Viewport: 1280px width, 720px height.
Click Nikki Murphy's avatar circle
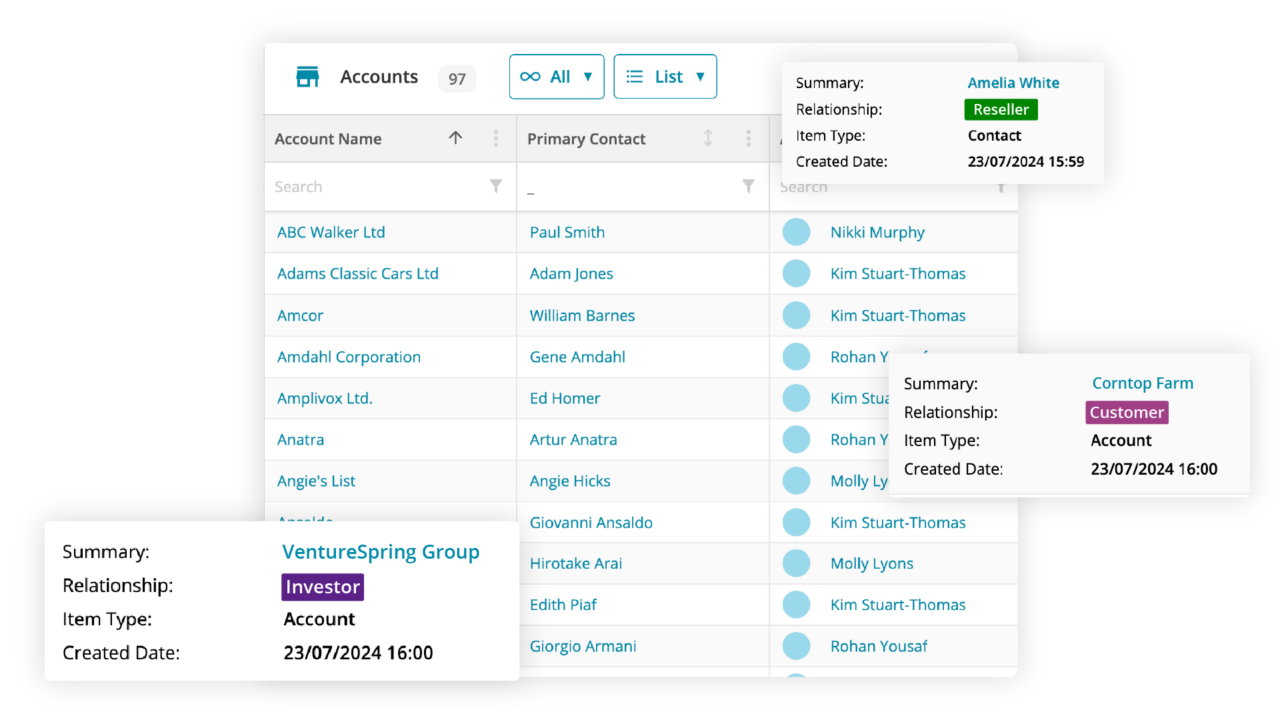point(796,232)
